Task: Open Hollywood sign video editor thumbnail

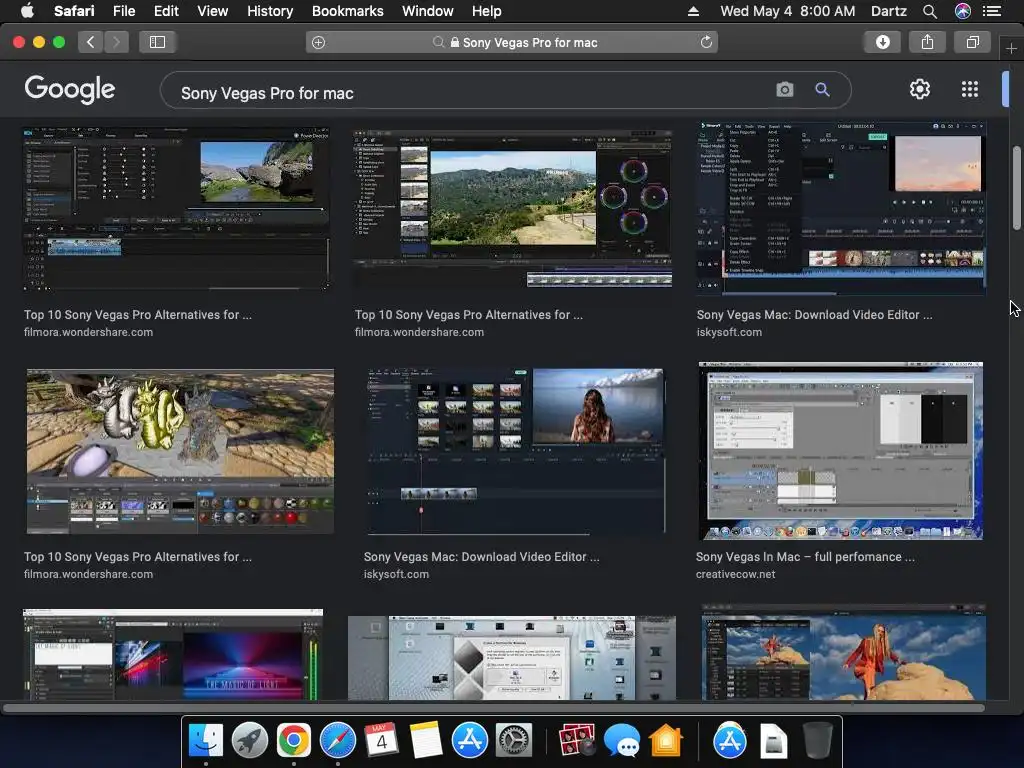Action: (x=512, y=208)
